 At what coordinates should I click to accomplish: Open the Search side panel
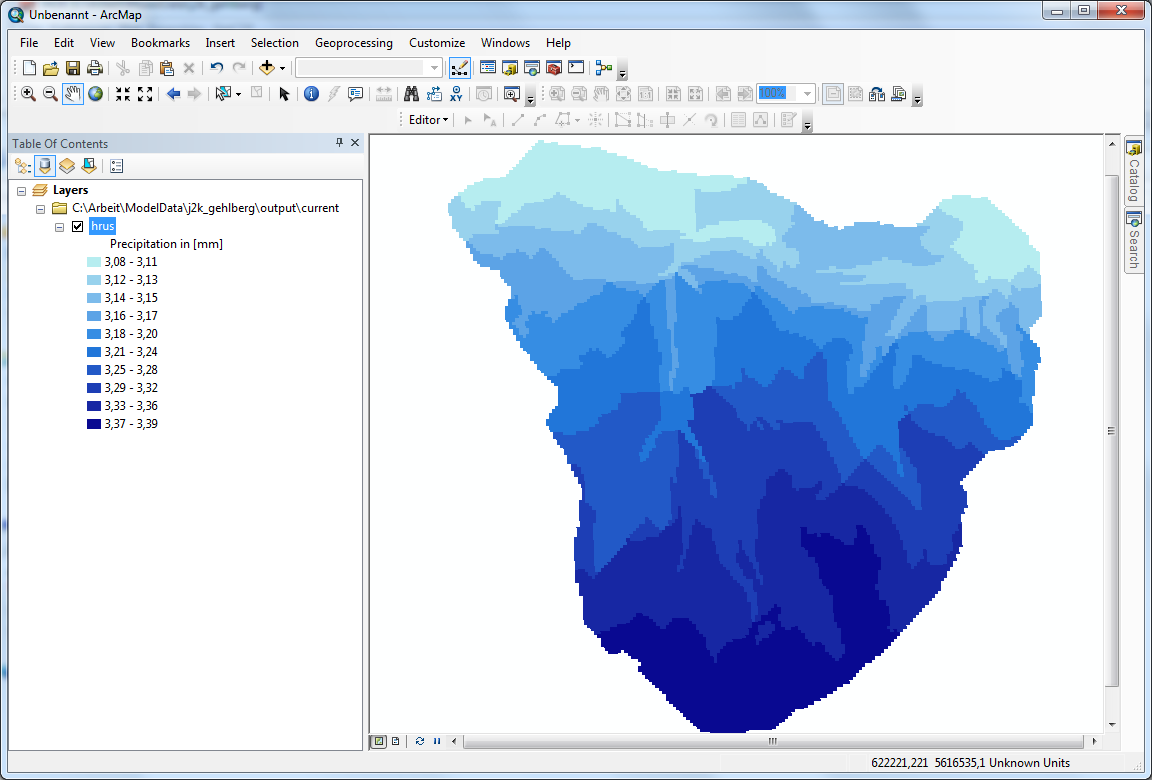click(1134, 241)
